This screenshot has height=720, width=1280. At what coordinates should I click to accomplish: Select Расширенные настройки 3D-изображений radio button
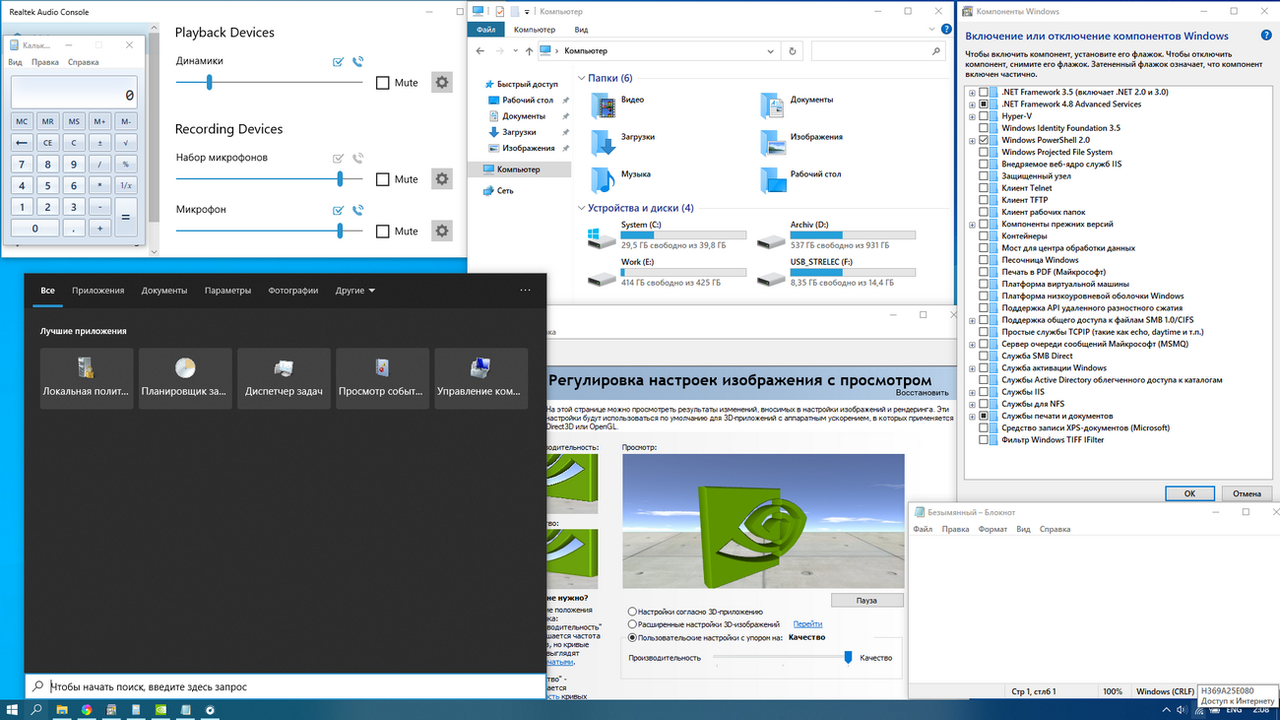[632, 624]
